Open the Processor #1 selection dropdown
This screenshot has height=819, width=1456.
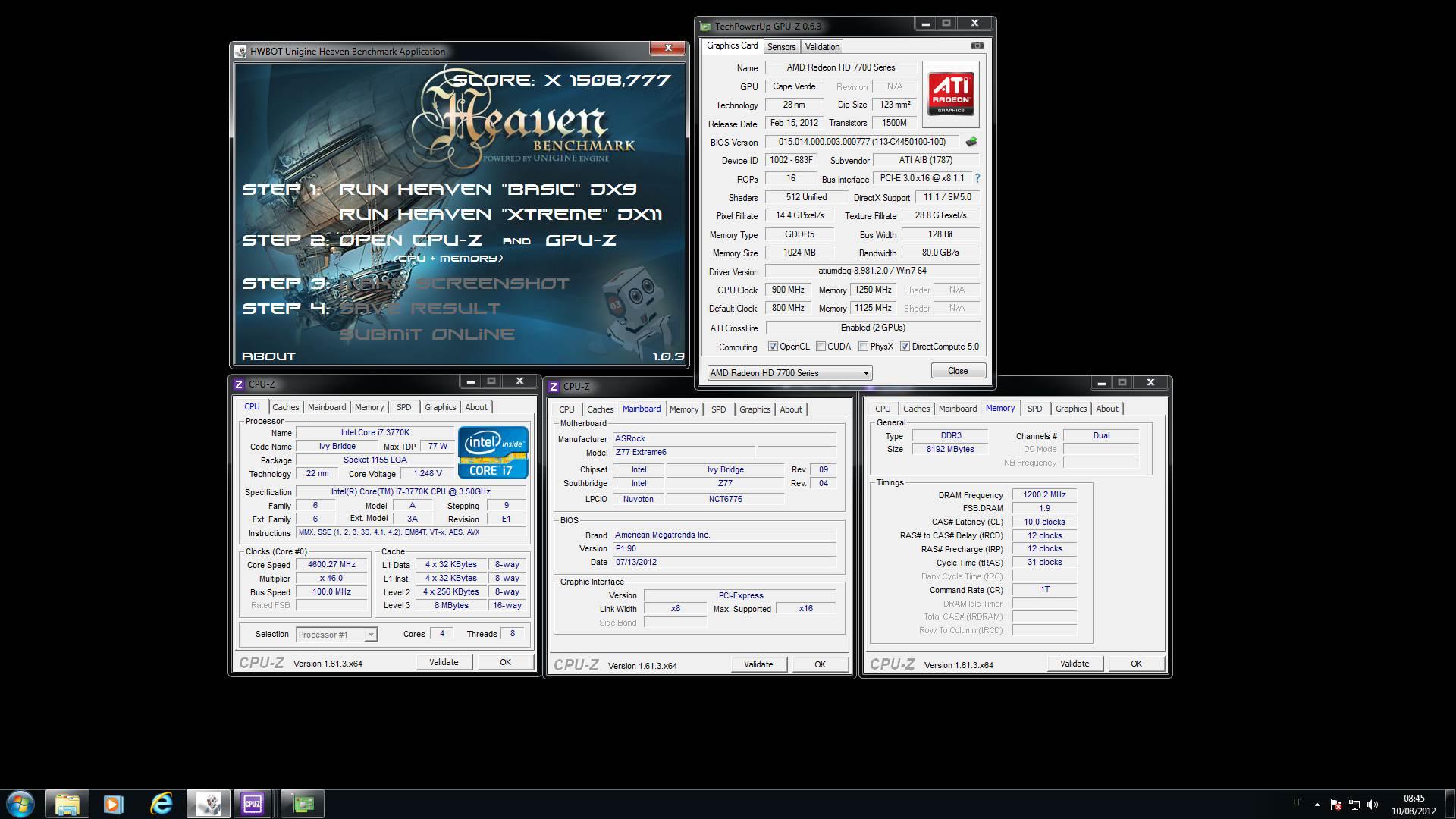[x=337, y=635]
